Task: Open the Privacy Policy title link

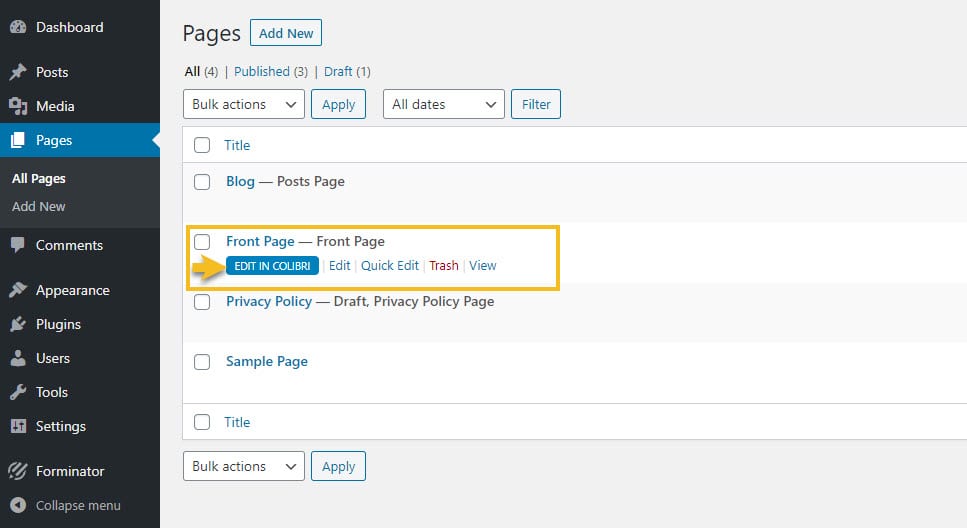Action: click(x=269, y=301)
